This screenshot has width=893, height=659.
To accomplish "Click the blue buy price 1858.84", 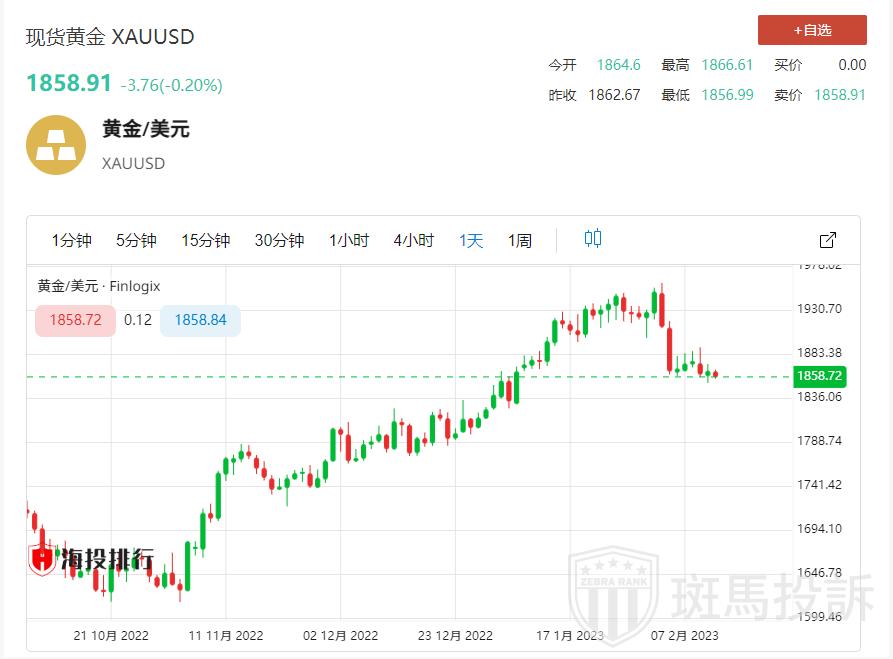I will pos(200,320).
